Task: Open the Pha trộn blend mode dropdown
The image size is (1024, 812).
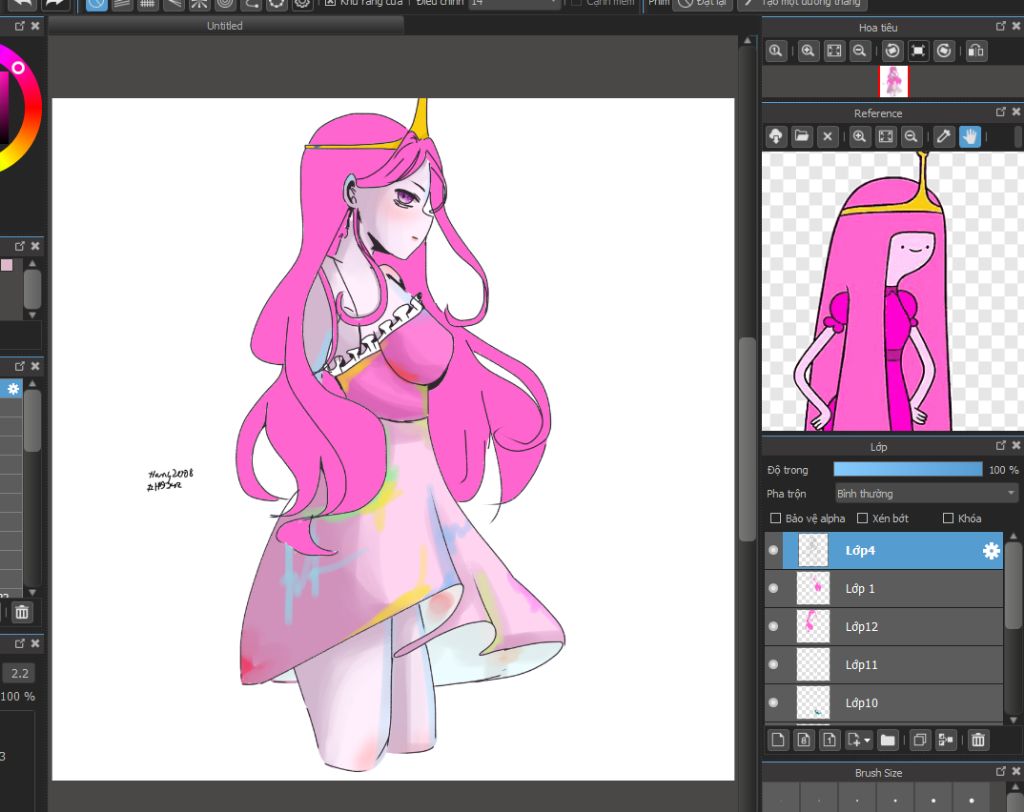Action: click(926, 493)
